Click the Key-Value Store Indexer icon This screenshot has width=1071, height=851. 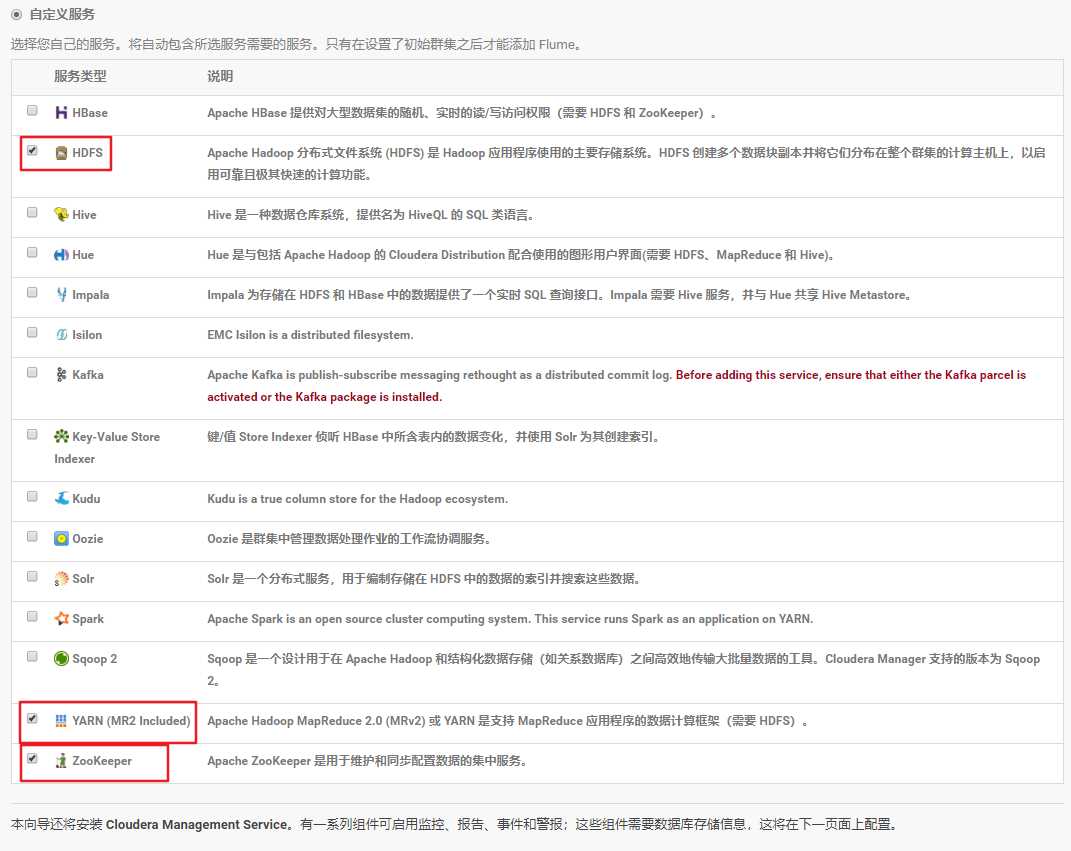click(x=61, y=436)
